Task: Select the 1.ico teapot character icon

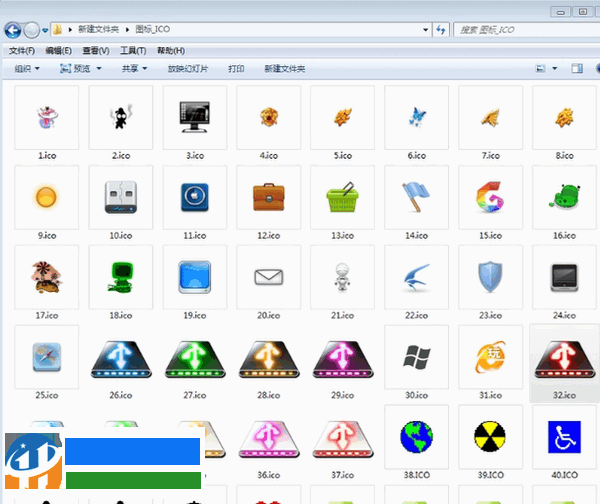Action: pos(47,117)
